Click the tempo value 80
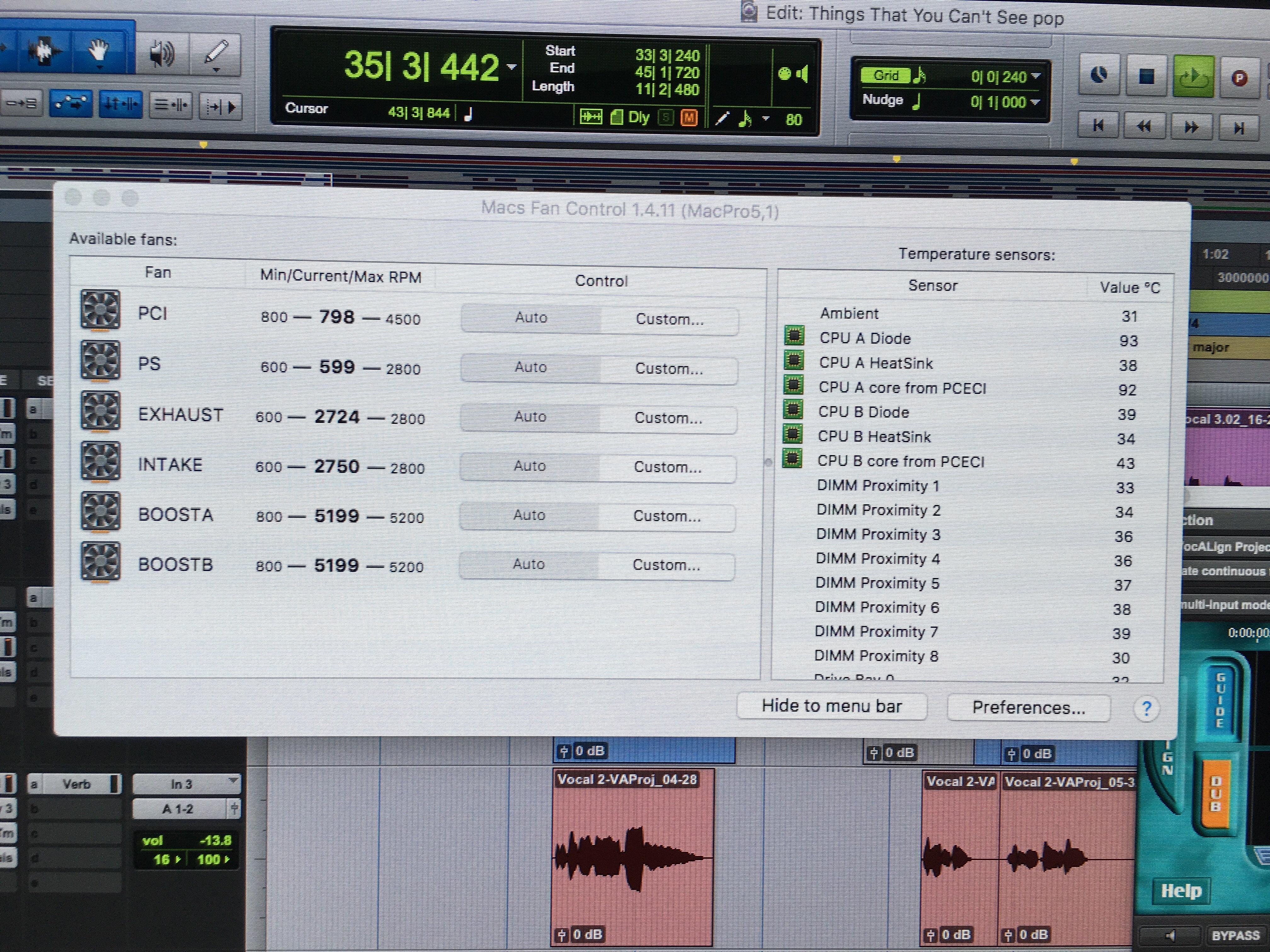1270x952 pixels. (x=793, y=119)
